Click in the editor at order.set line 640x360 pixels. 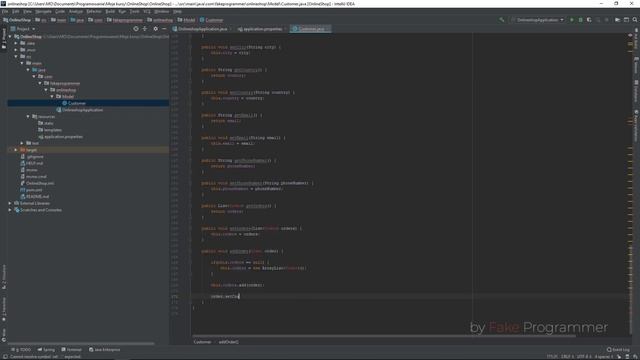coord(225,296)
